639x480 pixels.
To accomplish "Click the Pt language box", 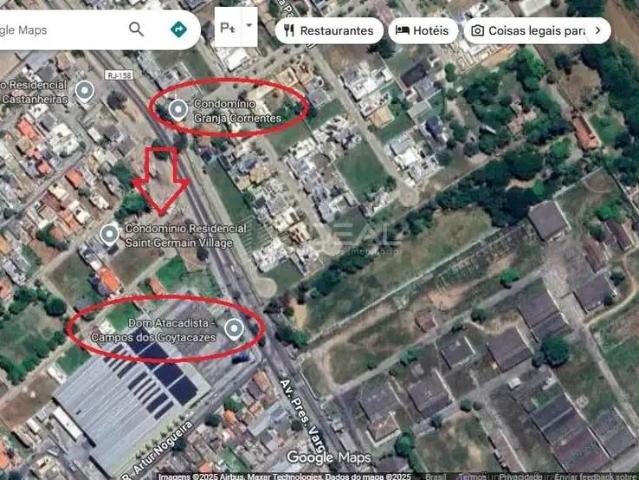I will click(227, 29).
